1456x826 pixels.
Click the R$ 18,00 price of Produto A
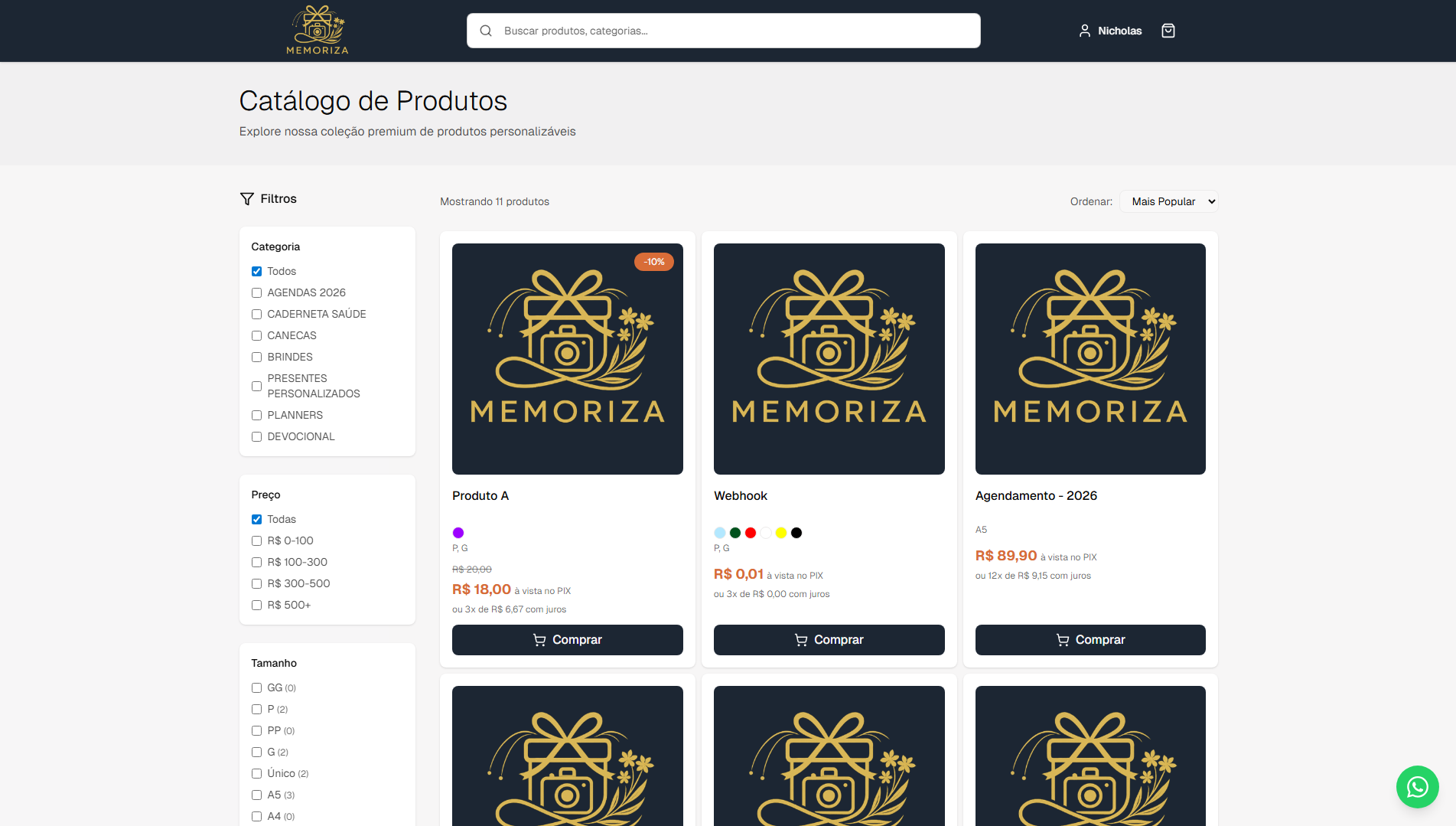[x=481, y=589]
